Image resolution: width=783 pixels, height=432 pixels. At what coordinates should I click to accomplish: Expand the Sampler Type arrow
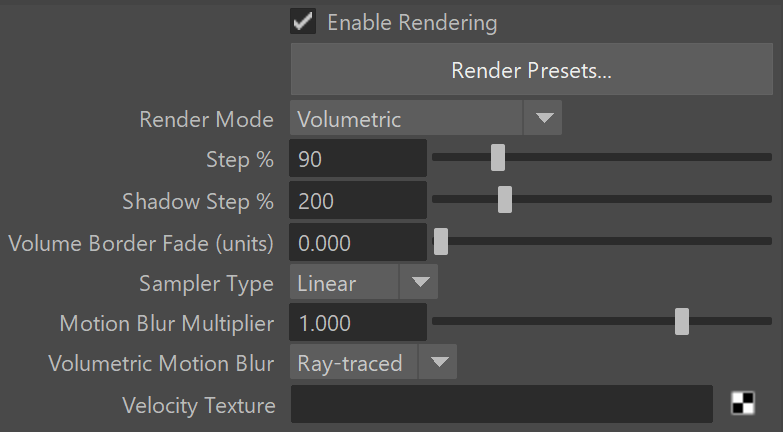click(419, 282)
